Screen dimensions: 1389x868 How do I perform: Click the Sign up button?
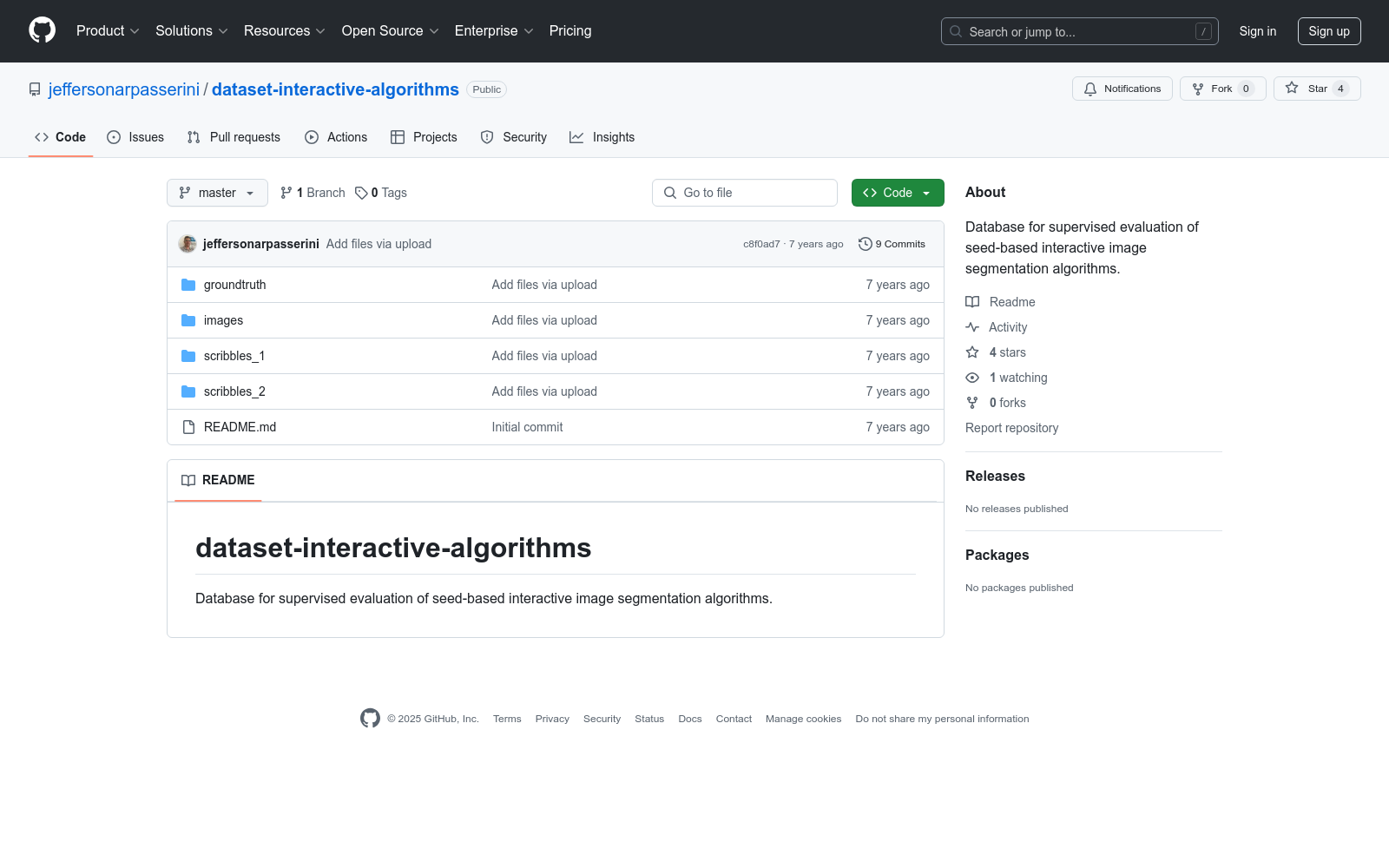pyautogui.click(x=1329, y=31)
